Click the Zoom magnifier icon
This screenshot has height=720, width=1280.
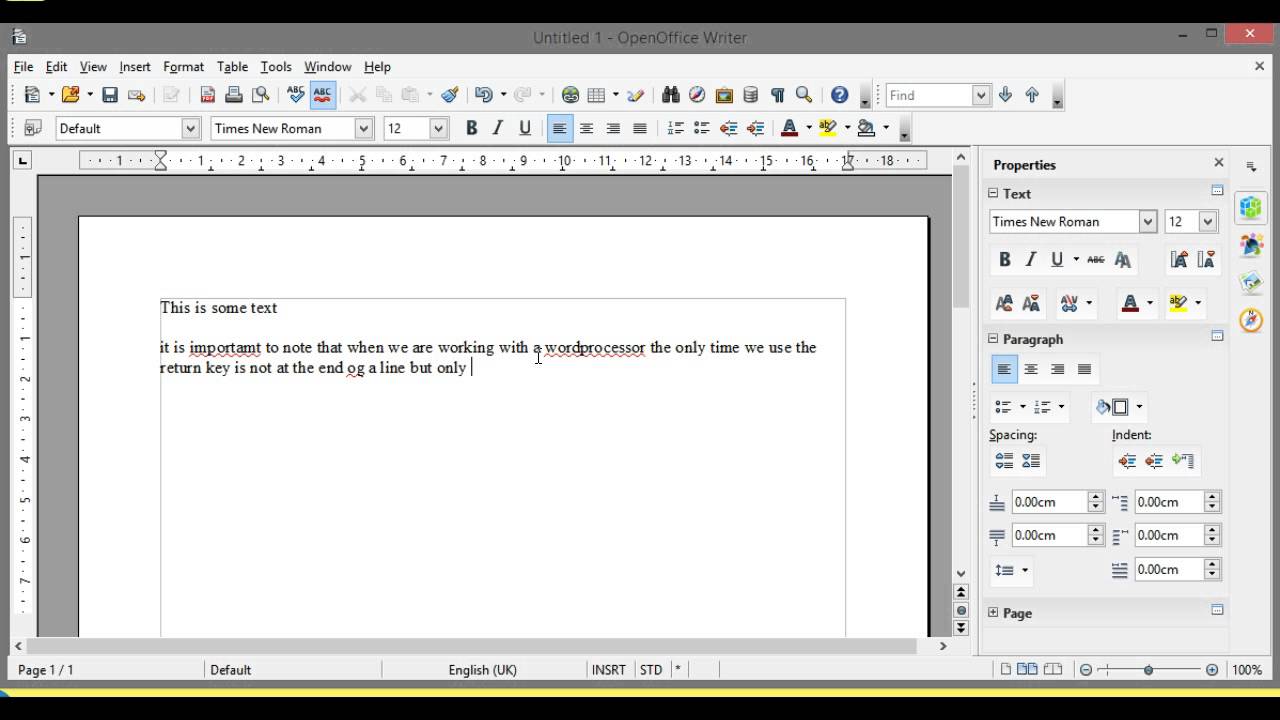(x=804, y=95)
